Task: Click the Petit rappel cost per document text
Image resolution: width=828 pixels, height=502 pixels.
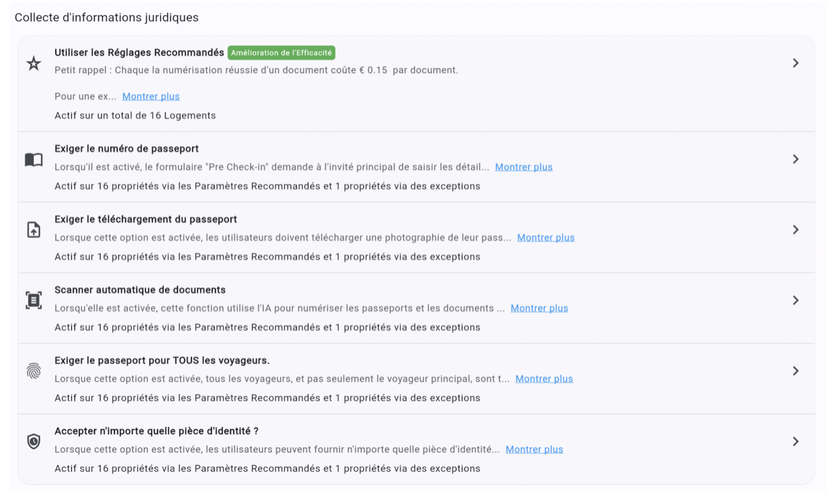Action: point(256,70)
